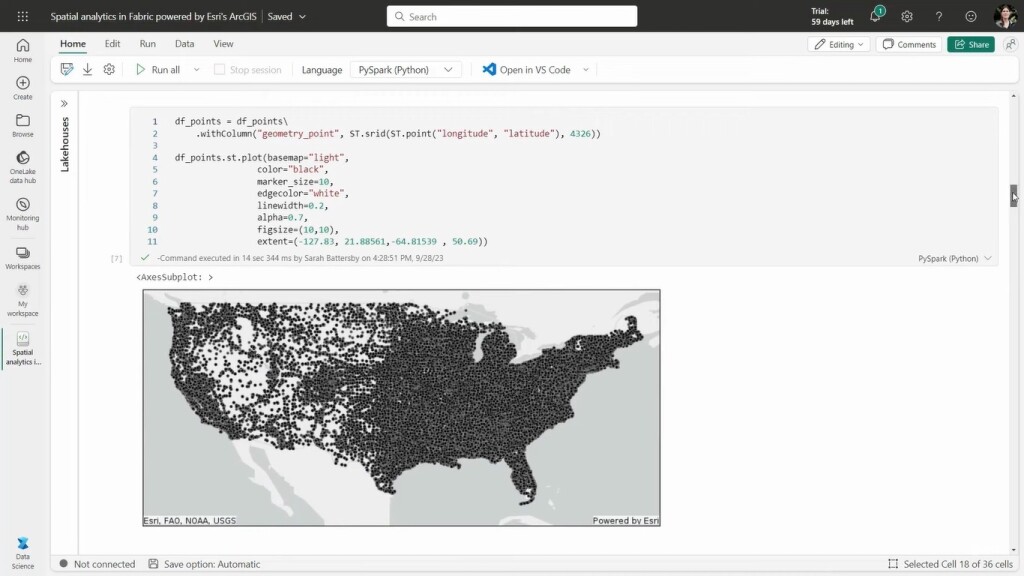
Task: Switch to the Data tab
Action: (x=184, y=44)
